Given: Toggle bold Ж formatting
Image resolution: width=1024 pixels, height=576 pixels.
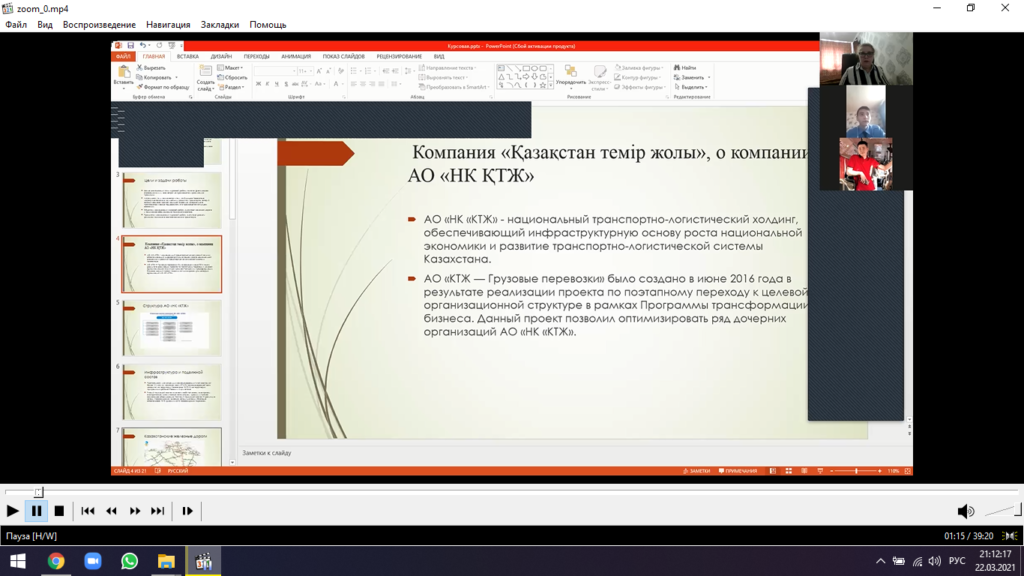Looking at the screenshot, I should (x=258, y=84).
